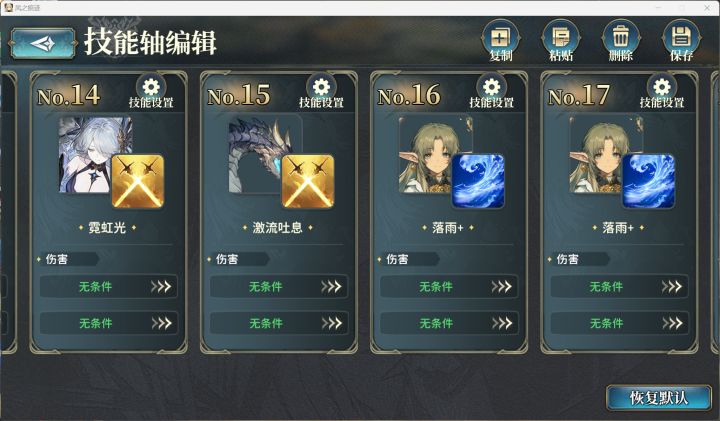Select the elf character portrait on No.17
This screenshot has width=720, height=421.
coord(599,154)
